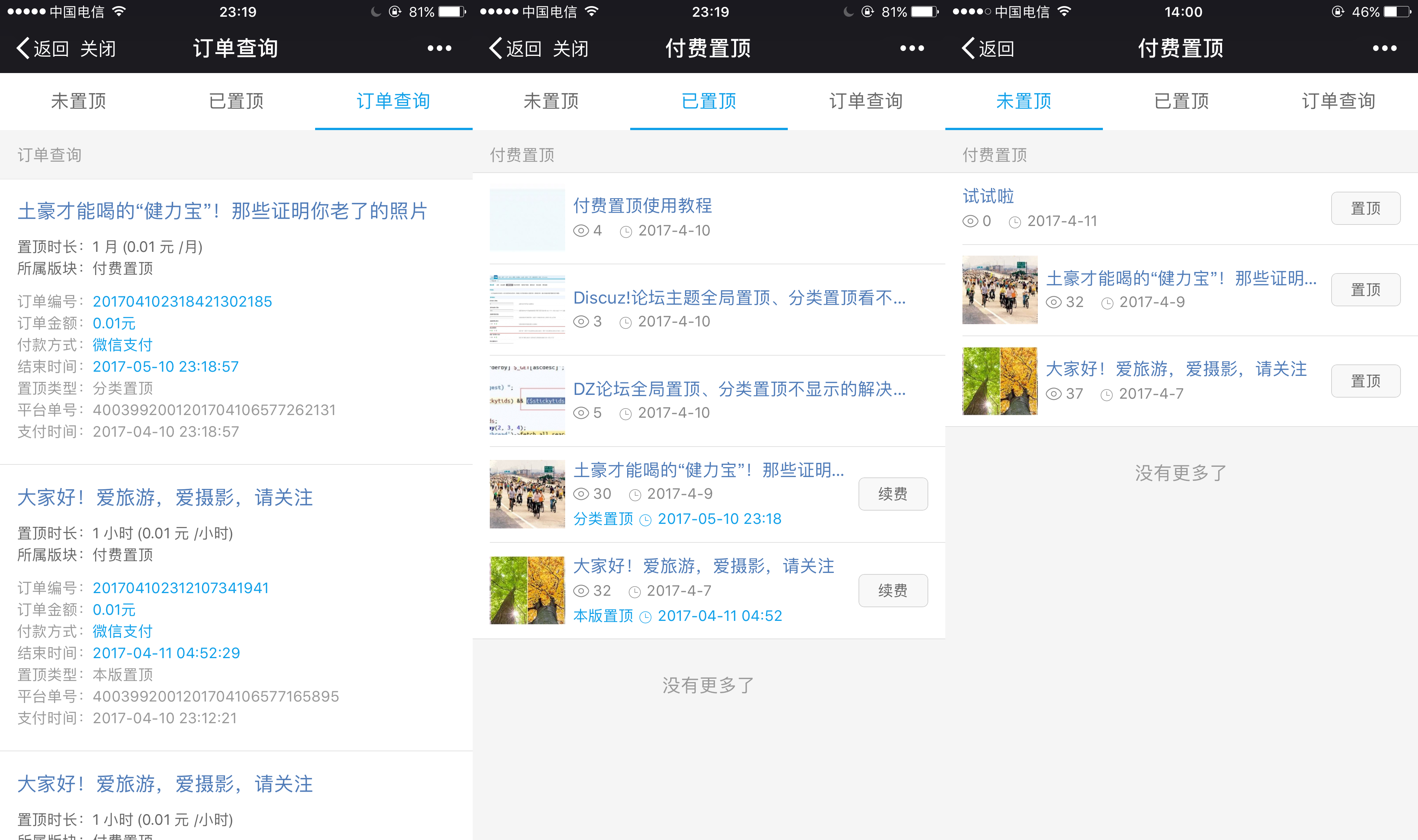Tap 关闭 on middle 付费置顶 screen
Viewport: 1418px width, 840px height.
pyautogui.click(x=570, y=49)
